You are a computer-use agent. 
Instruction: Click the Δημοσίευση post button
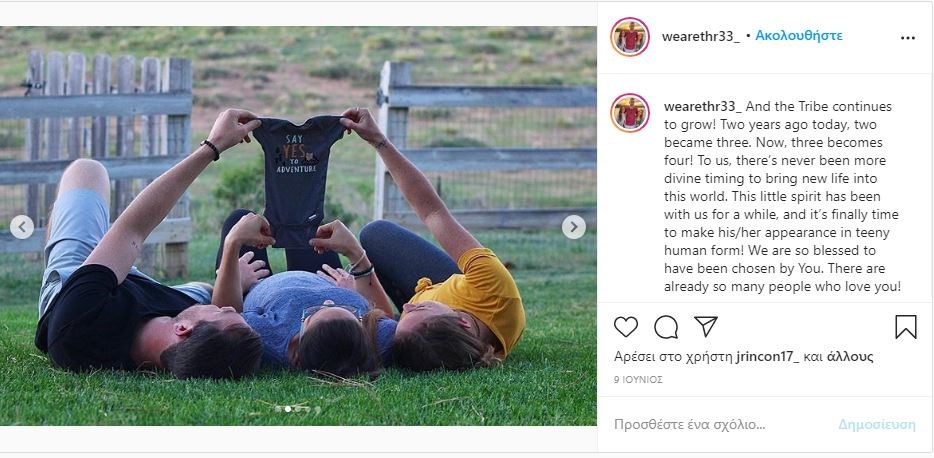coord(877,425)
